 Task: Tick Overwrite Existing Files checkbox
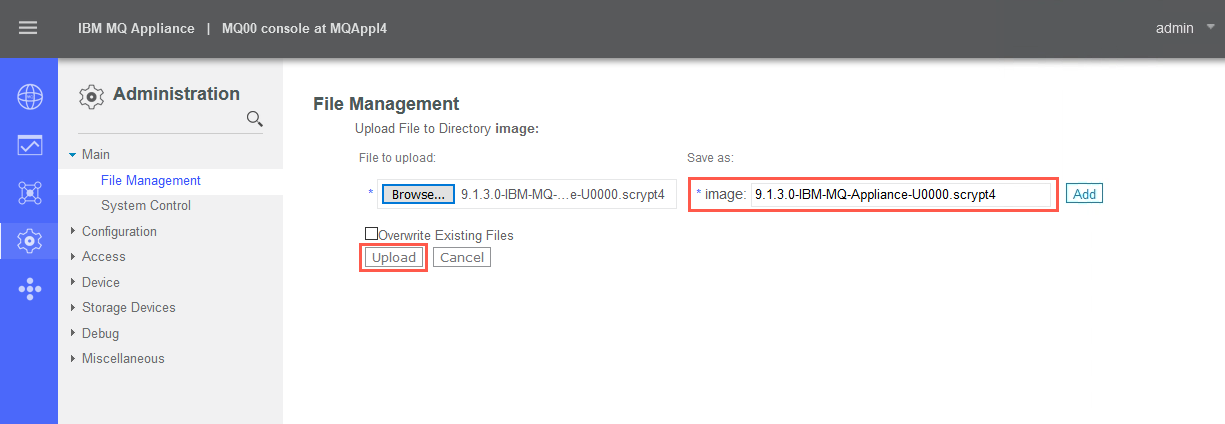pos(371,234)
